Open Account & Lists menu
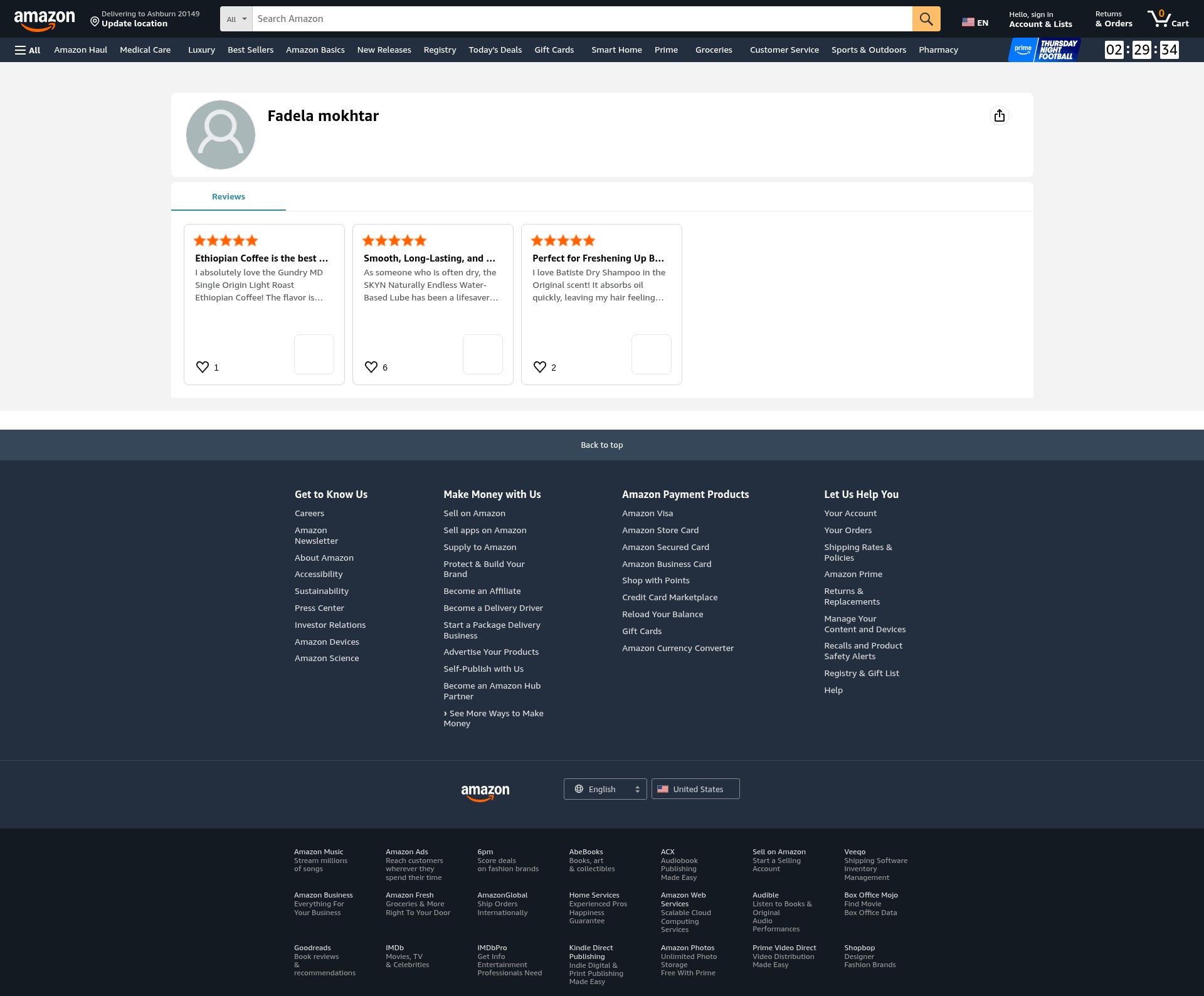 pyautogui.click(x=1040, y=19)
